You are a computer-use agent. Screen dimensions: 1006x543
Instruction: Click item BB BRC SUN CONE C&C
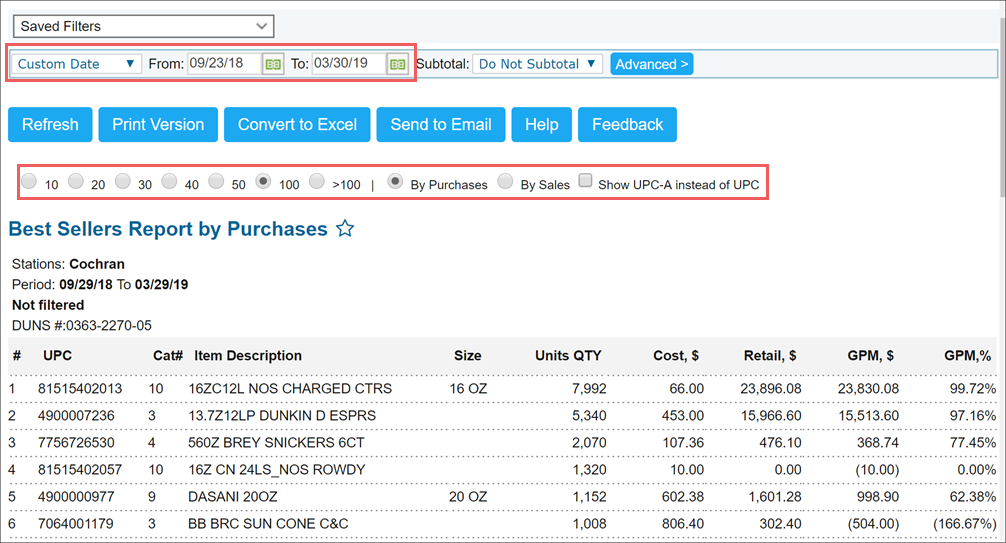pos(268,524)
